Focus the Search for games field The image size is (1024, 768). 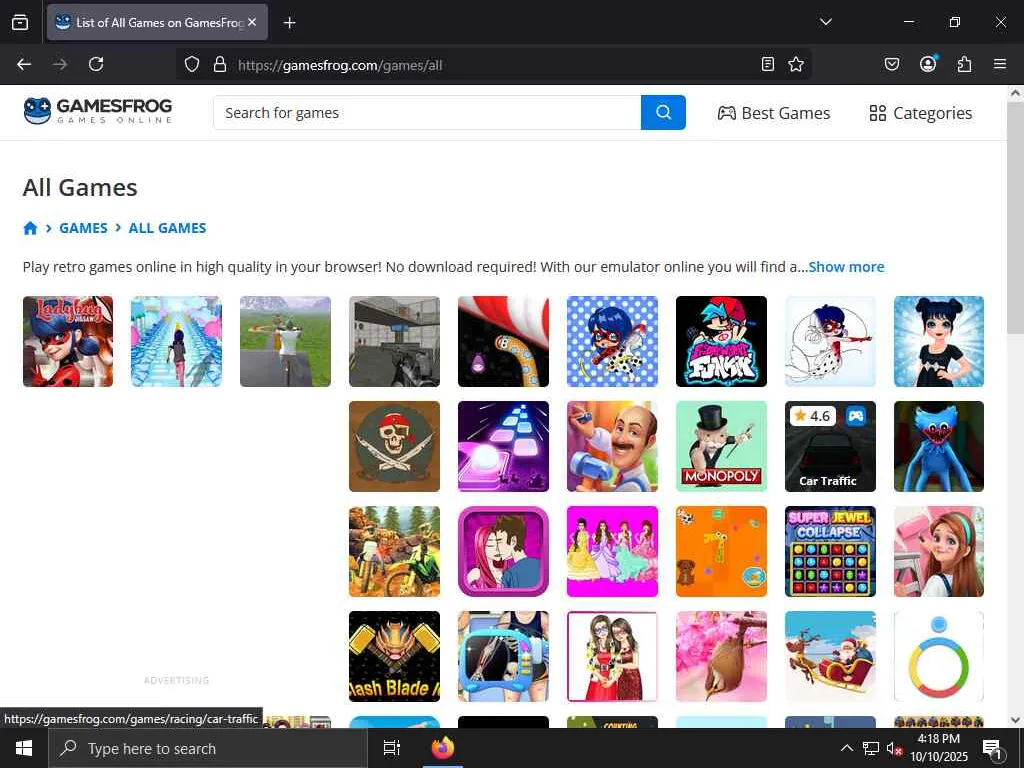[427, 112]
